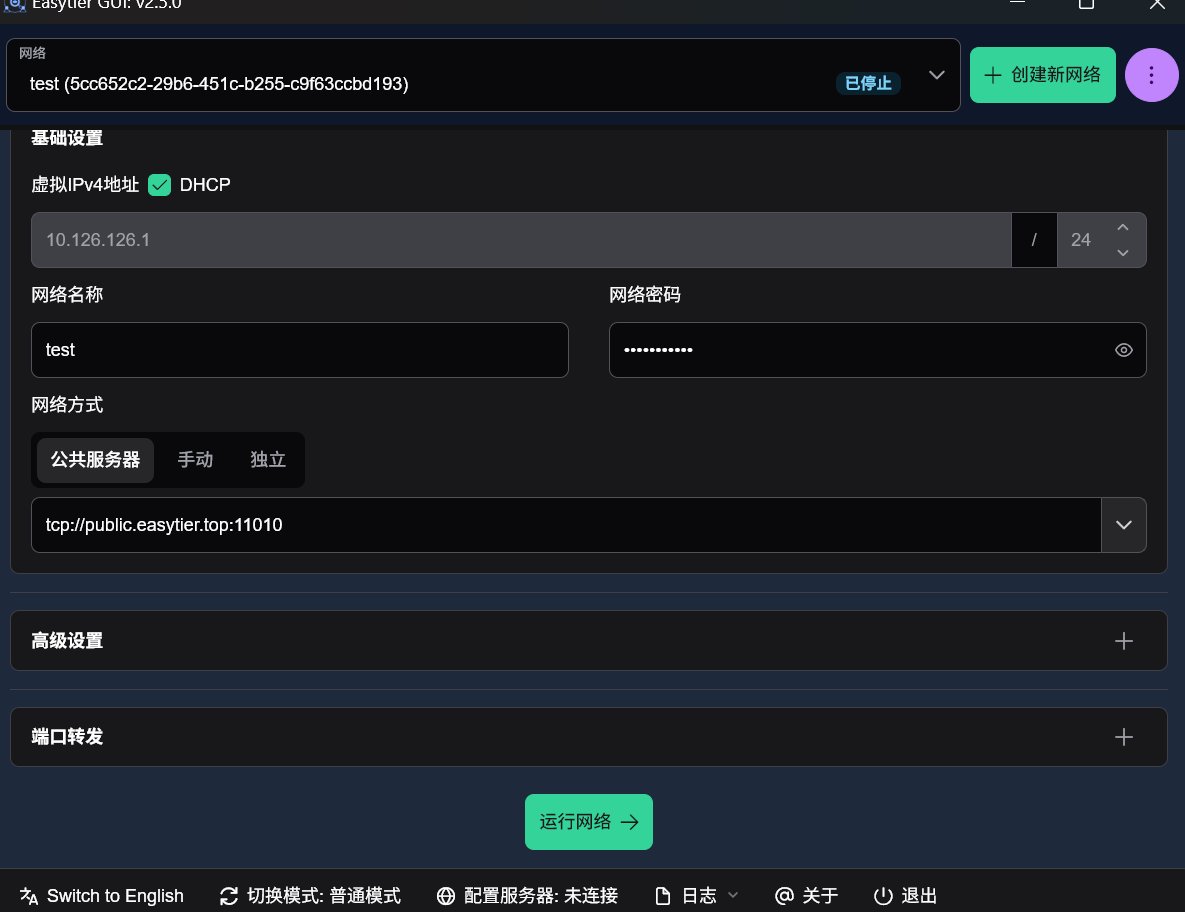Disable the DHCP checkbox

(x=159, y=185)
